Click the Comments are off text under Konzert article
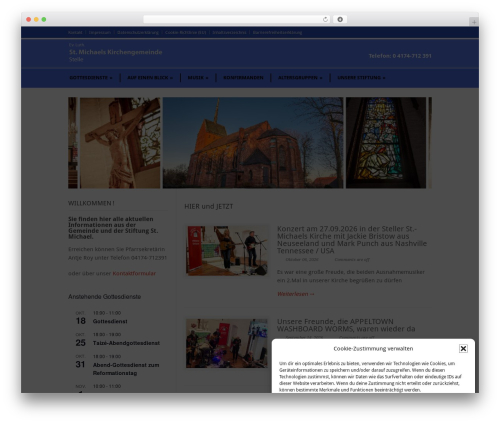 point(352,259)
